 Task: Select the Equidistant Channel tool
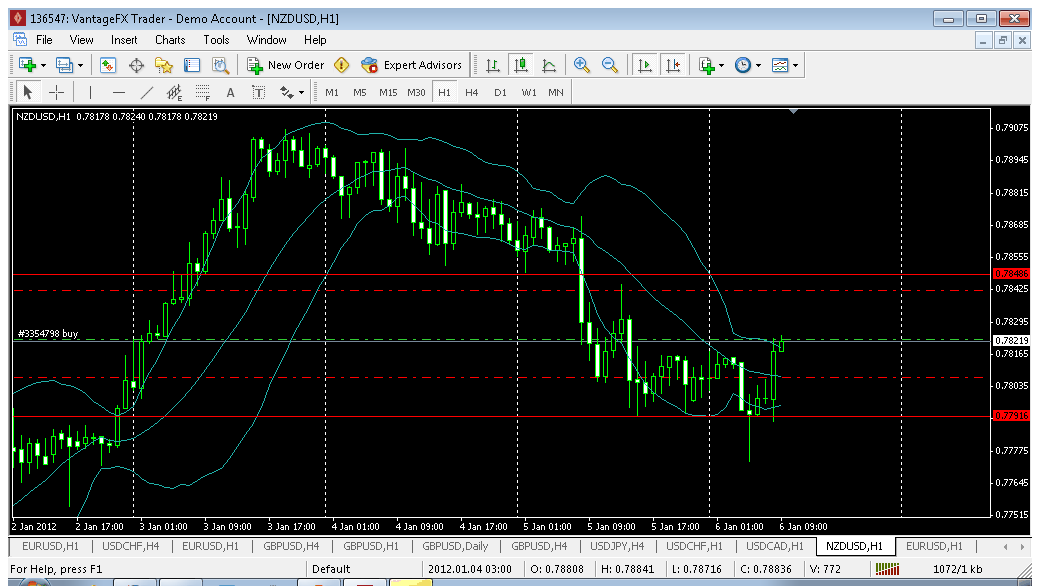click(174, 92)
